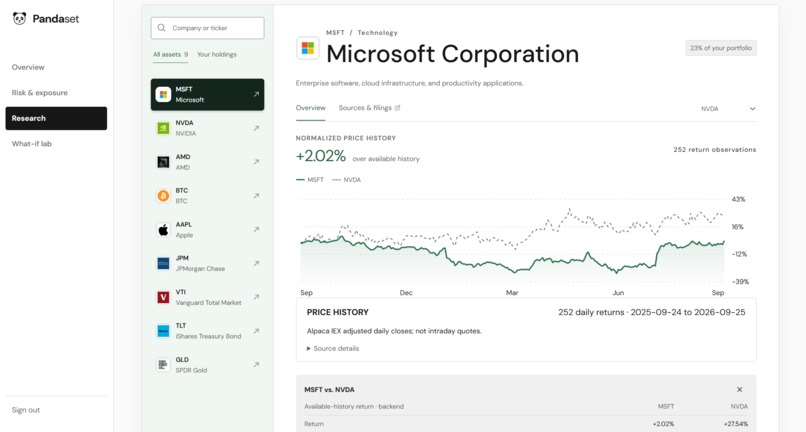Image resolution: width=806 pixels, height=432 pixels.
Task: Select the Apple asset row
Action: click(x=207, y=229)
